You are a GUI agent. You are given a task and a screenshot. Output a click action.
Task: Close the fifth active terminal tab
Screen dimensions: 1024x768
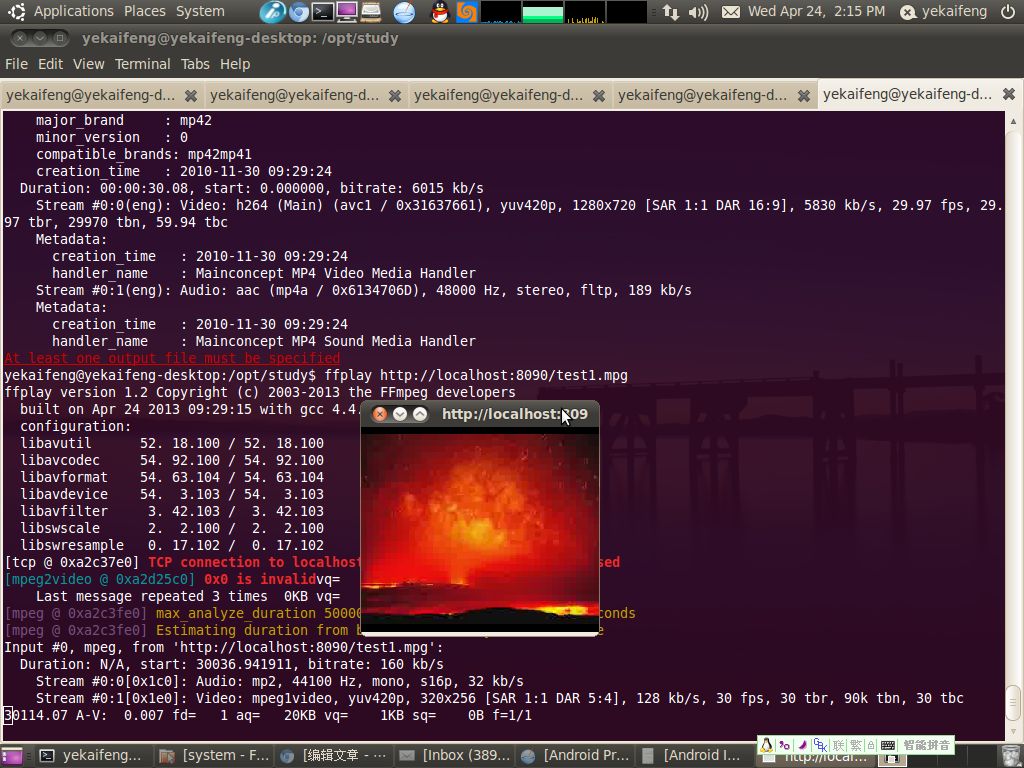[x=1008, y=95]
